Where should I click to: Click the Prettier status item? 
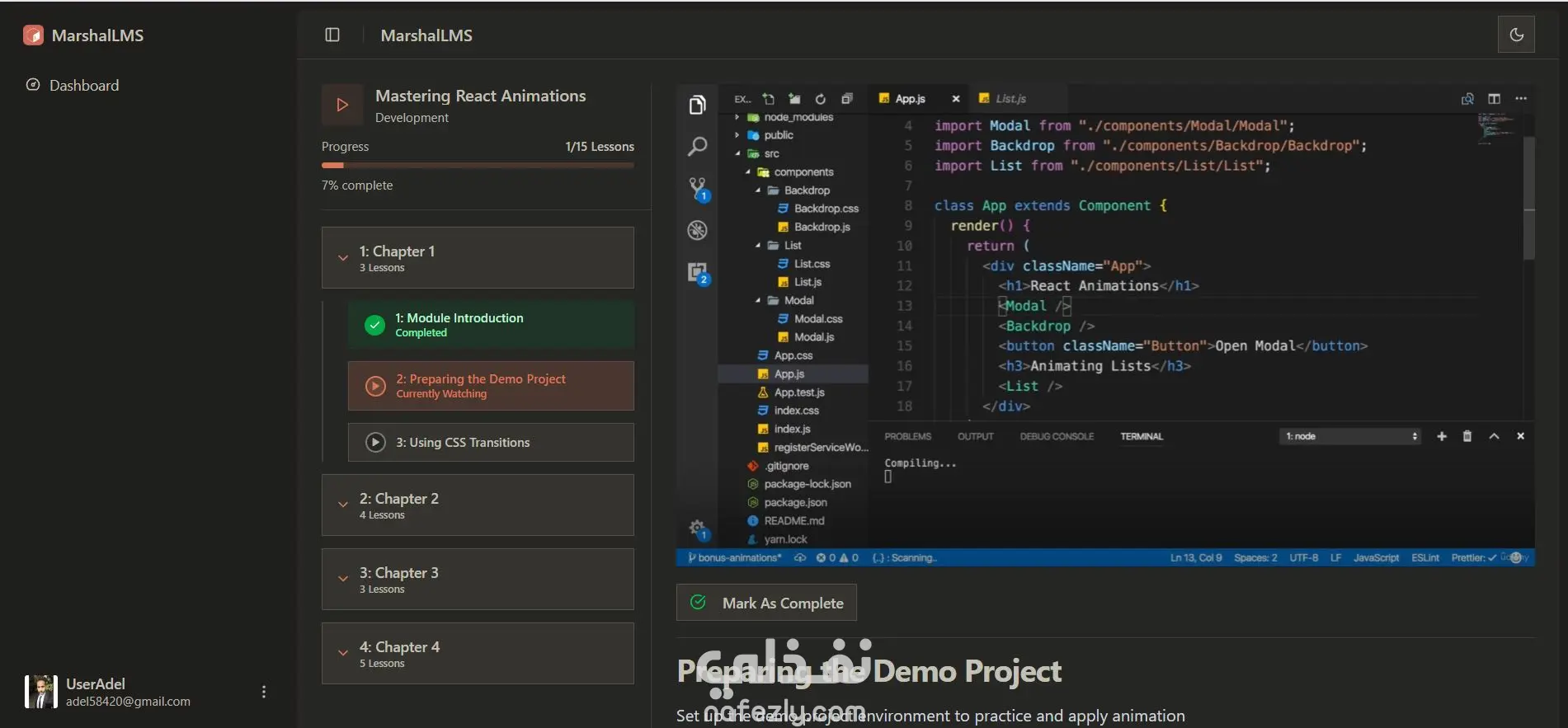click(x=1474, y=558)
